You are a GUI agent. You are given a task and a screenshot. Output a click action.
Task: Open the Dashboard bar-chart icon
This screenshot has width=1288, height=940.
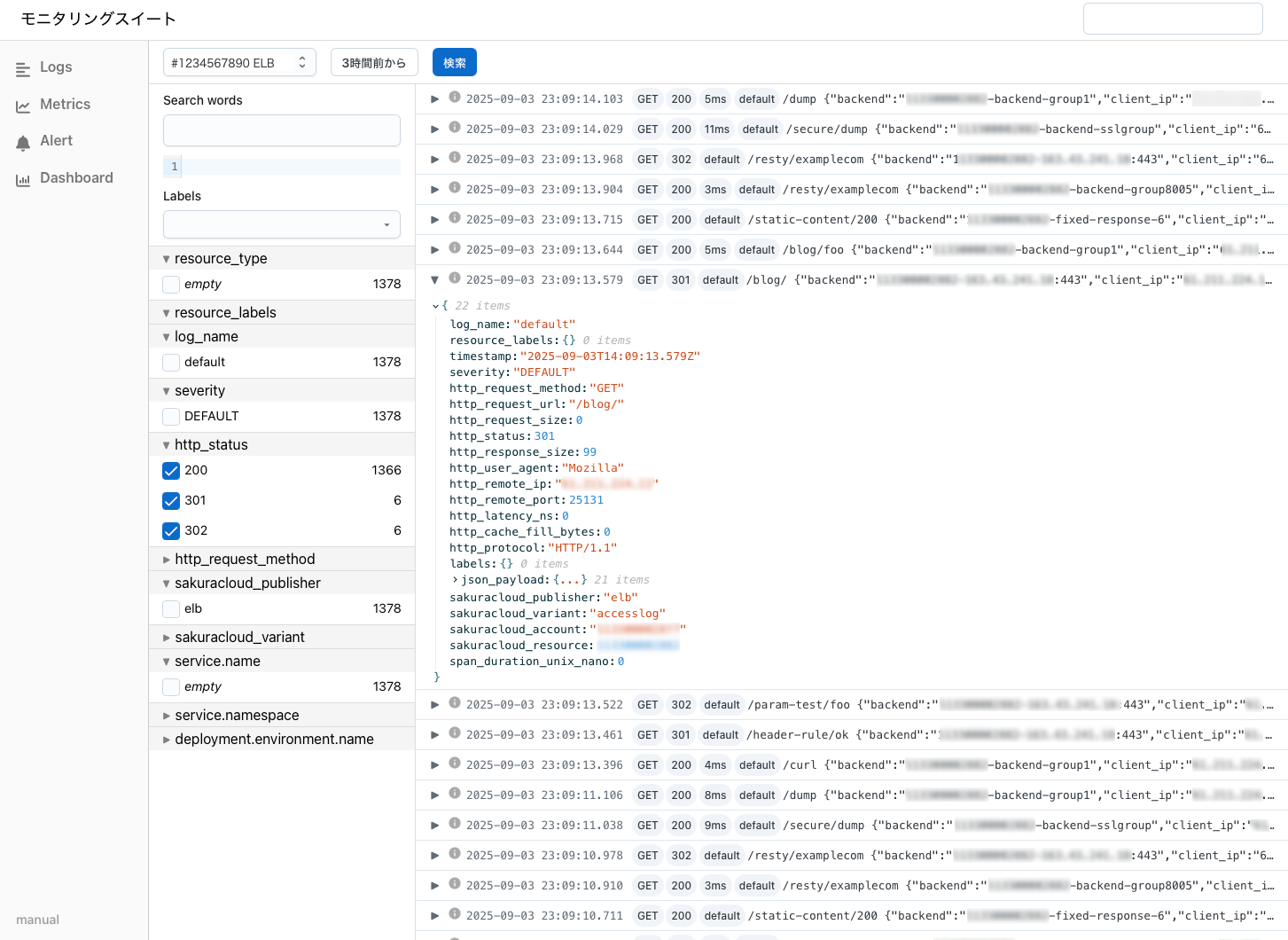click(23, 180)
